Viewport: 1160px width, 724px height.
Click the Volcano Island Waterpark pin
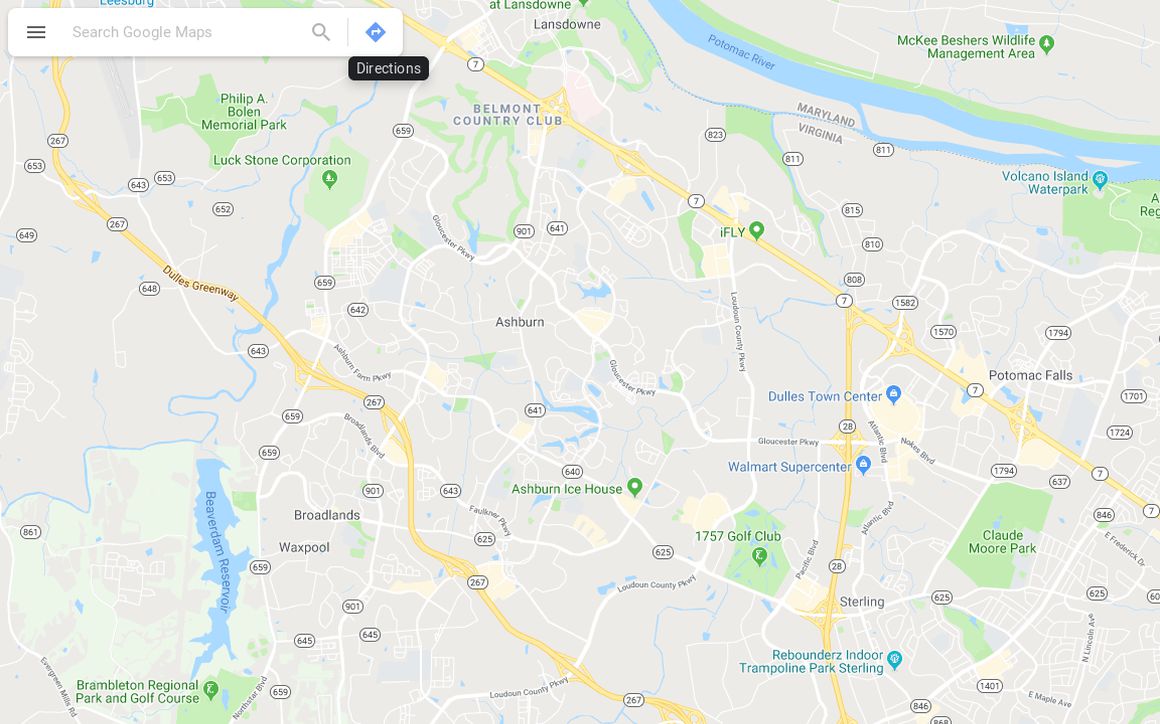[x=1099, y=179]
